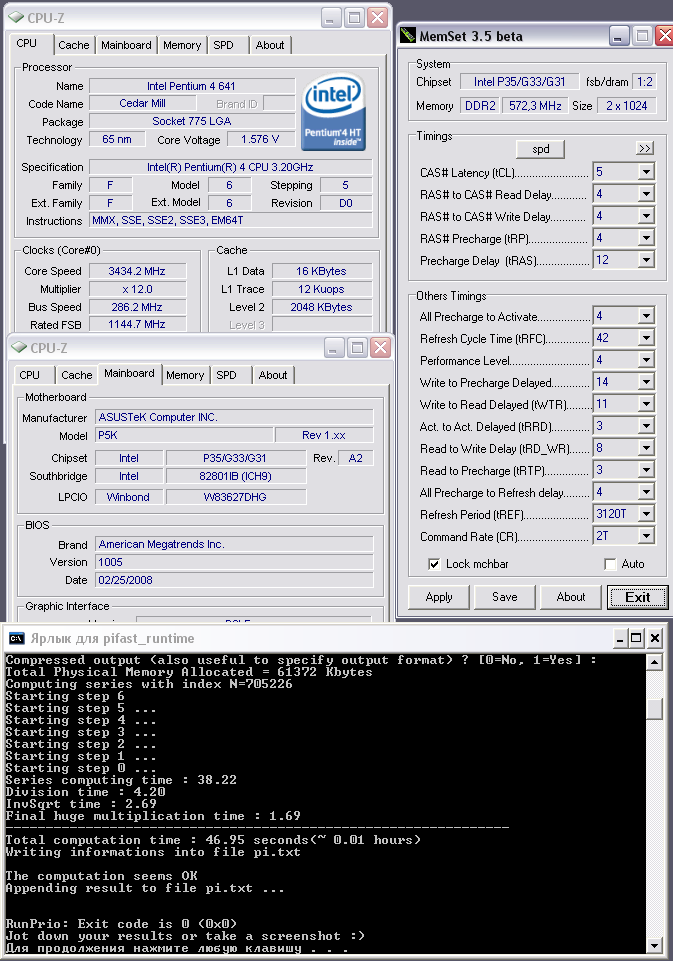Open Read to Write Delay (tRD_WR) dropdown
The image size is (673, 961).
(646, 448)
